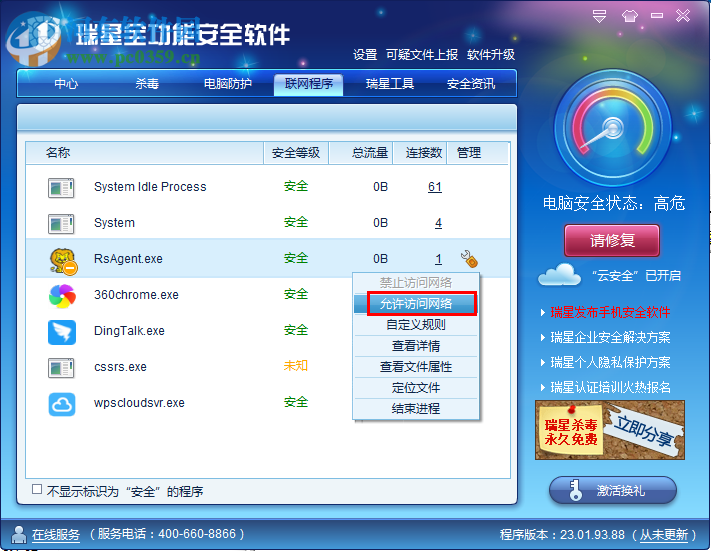Click the DingTalk.exe blue wing icon
711x551 pixels.
tap(62, 332)
